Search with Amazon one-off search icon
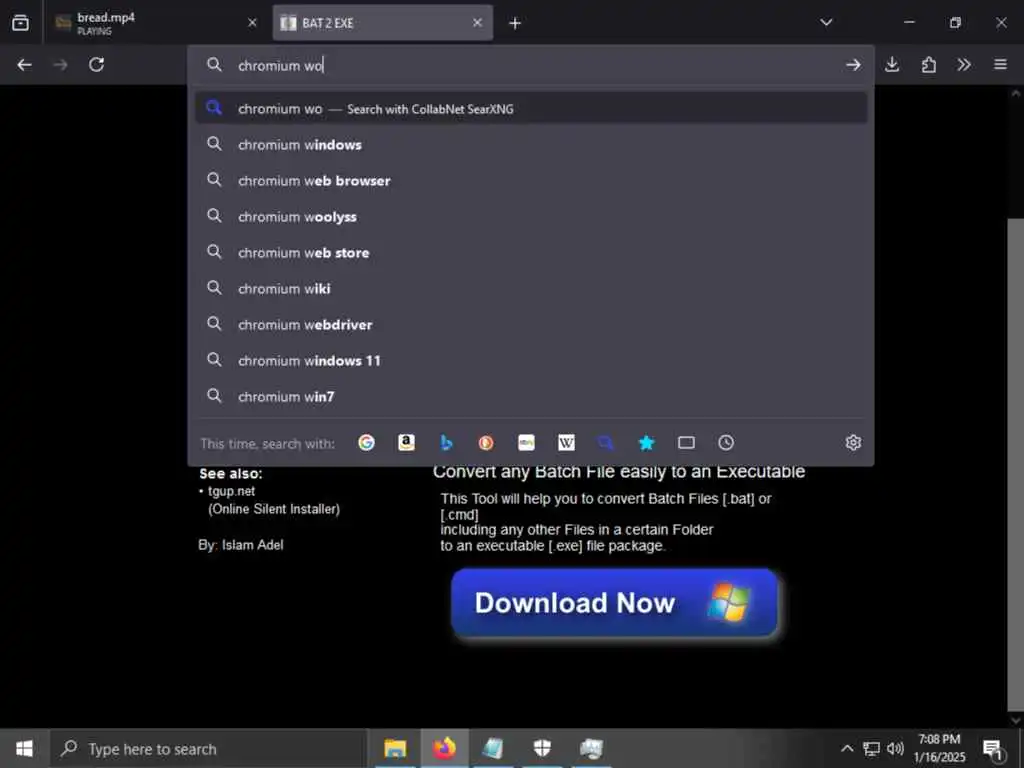The height and width of the screenshot is (768, 1024). coord(406,443)
